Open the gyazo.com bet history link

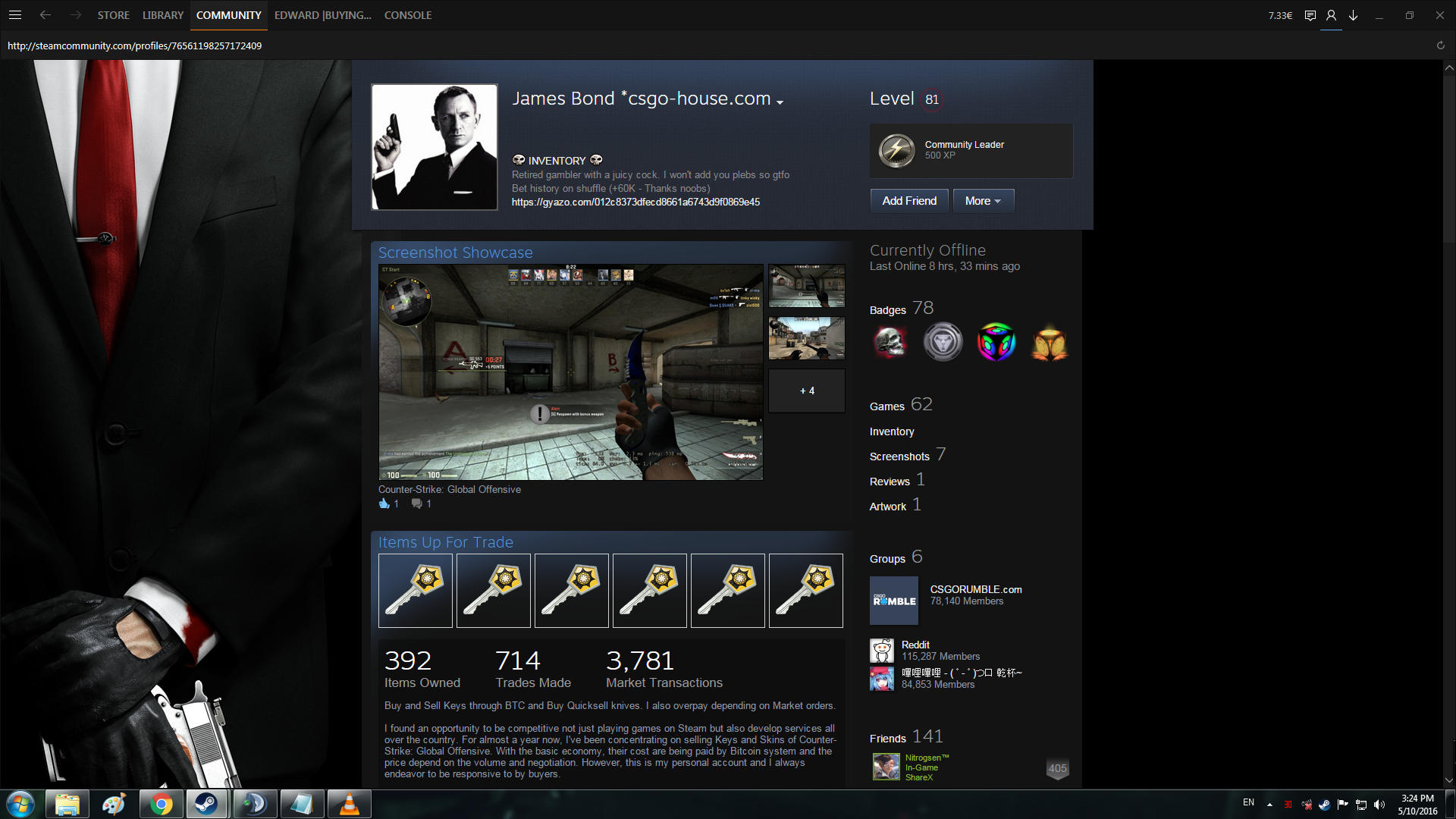tap(635, 202)
